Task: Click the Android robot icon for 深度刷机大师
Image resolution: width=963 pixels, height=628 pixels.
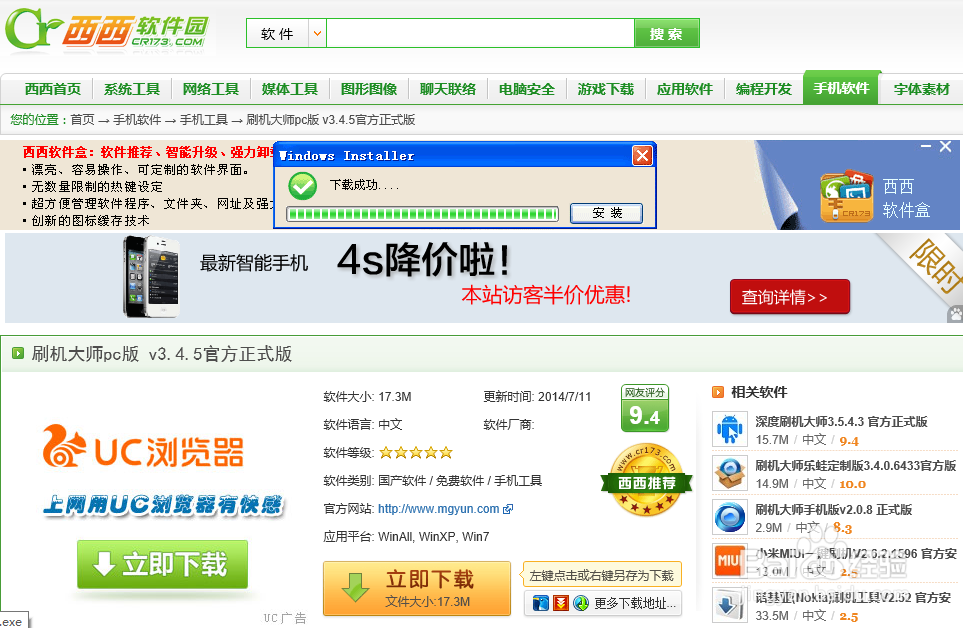Action: (730, 428)
